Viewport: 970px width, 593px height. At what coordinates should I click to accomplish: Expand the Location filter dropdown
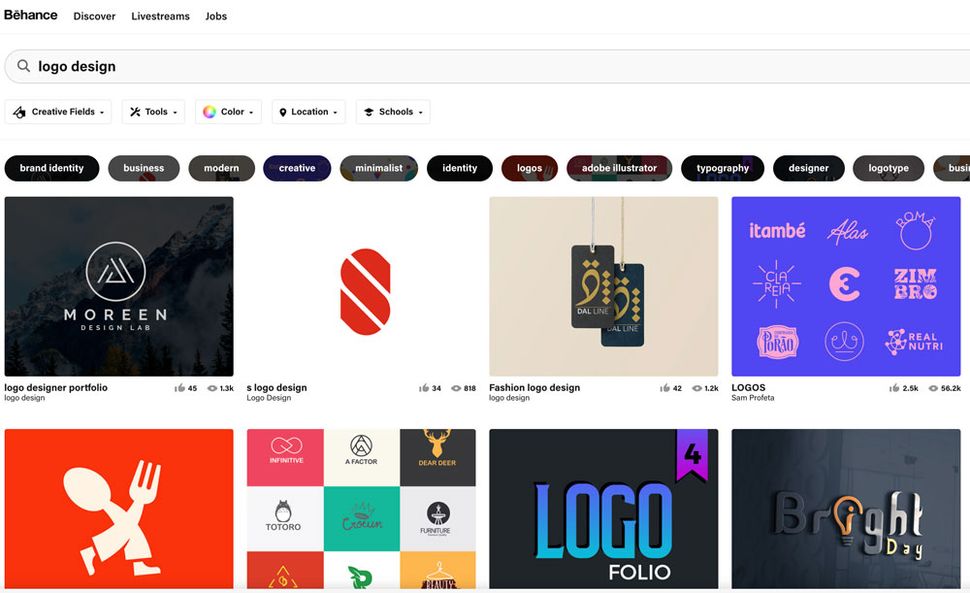(309, 112)
